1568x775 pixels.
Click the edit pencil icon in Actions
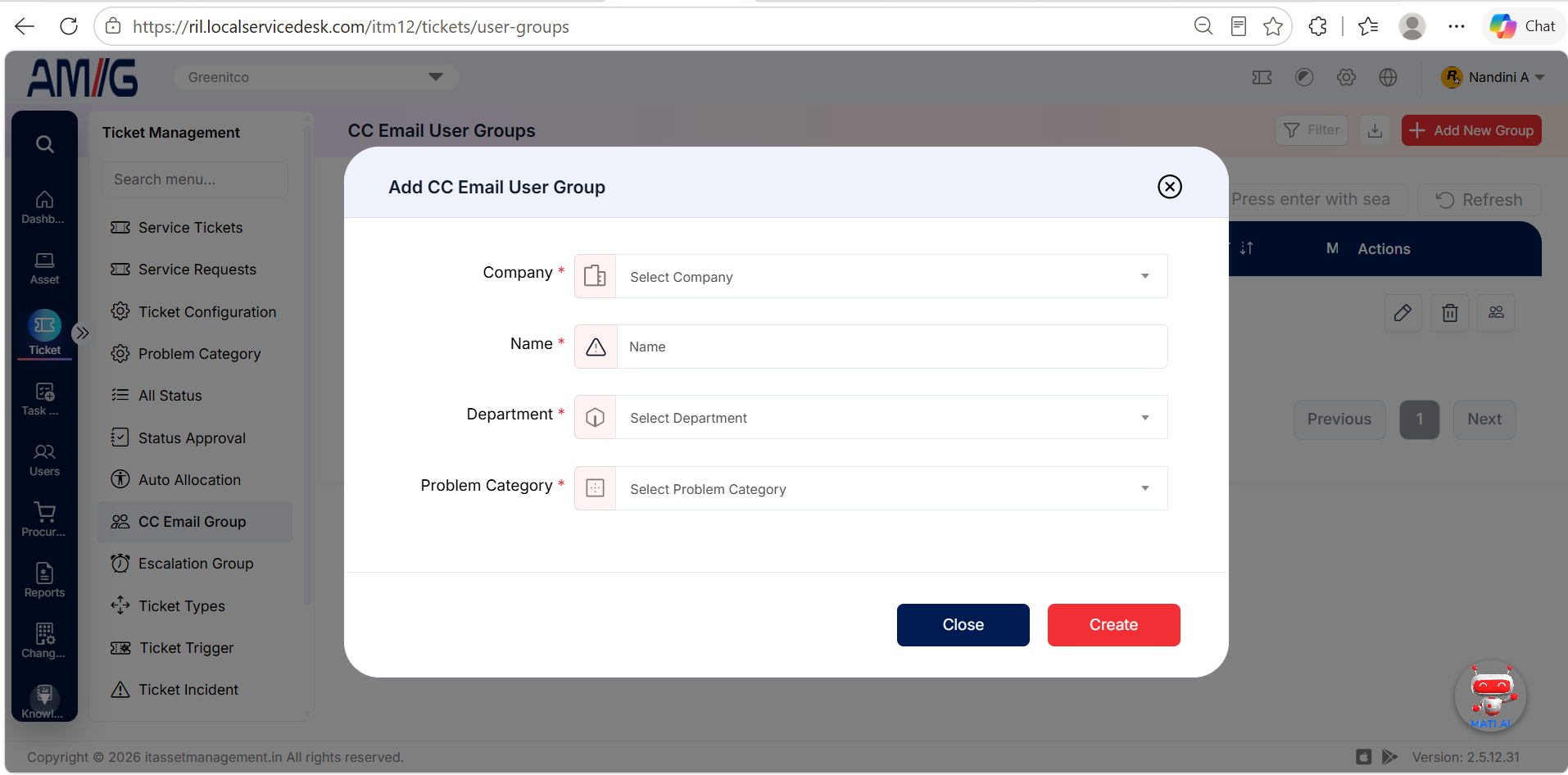click(x=1403, y=312)
